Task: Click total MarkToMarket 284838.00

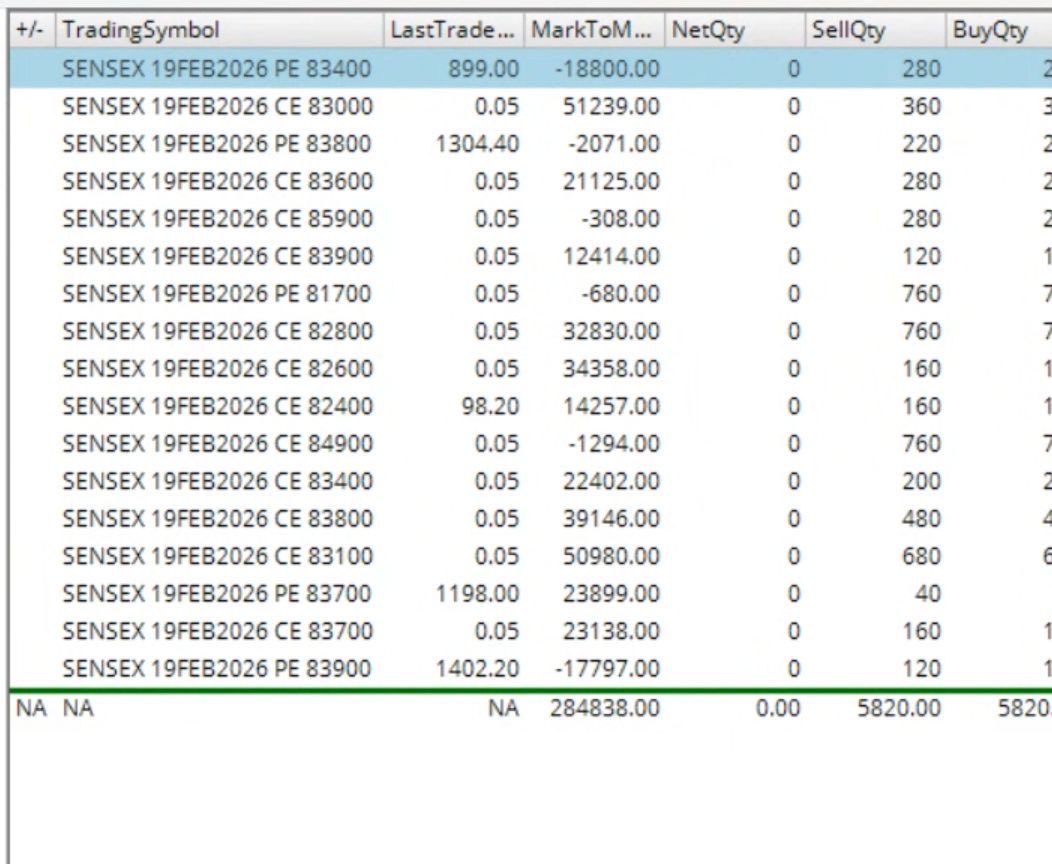Action: point(605,708)
